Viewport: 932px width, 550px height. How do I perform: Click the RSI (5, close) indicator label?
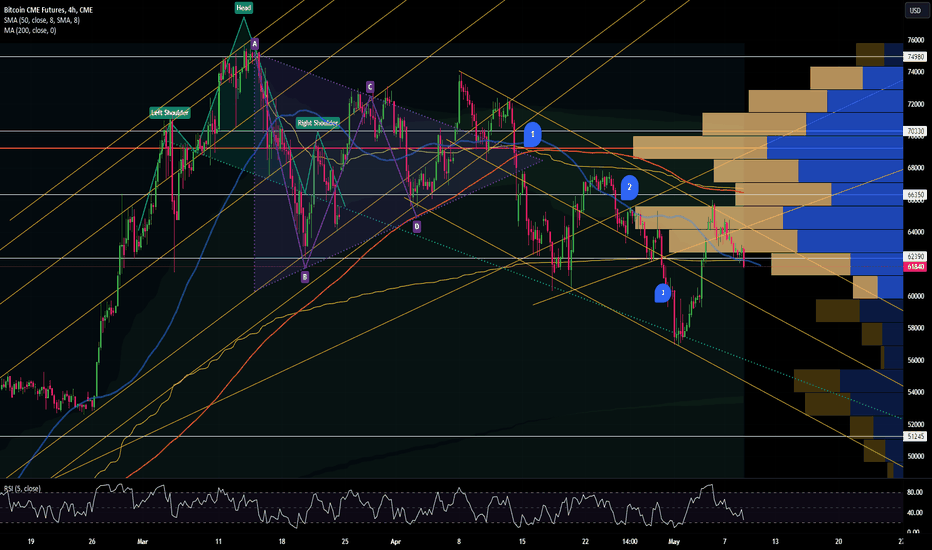point(23,489)
